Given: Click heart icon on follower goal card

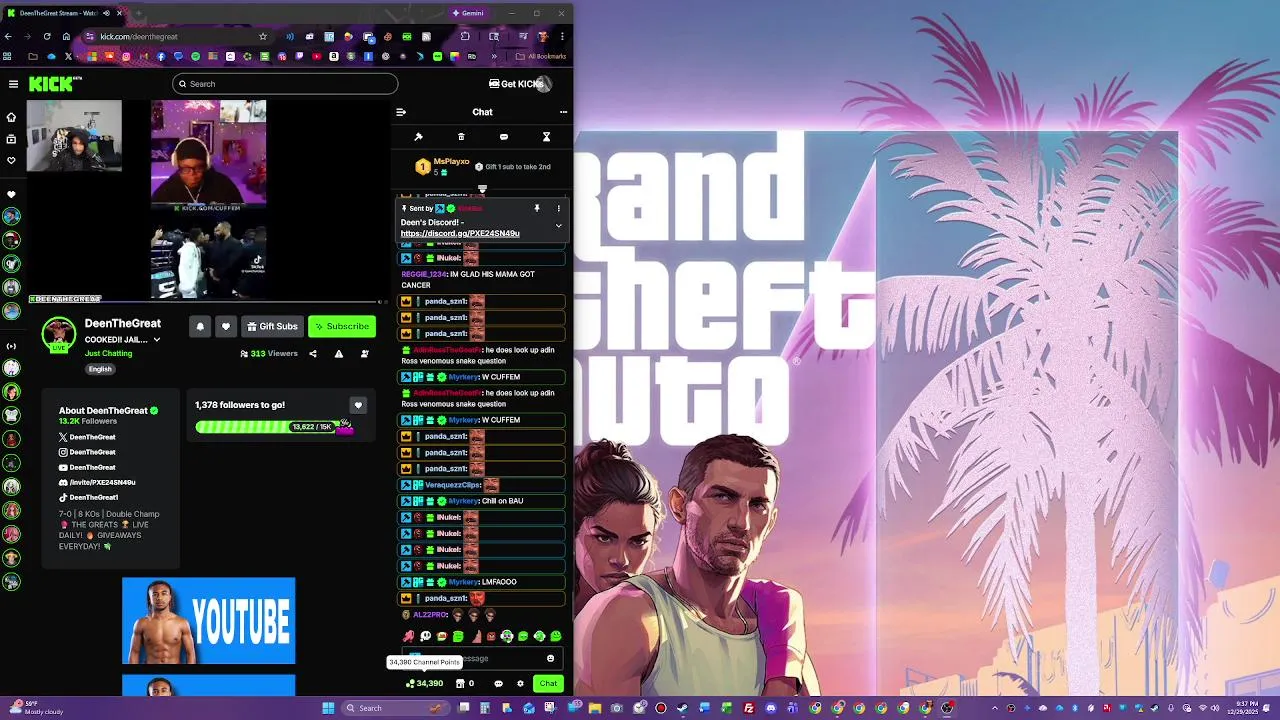Looking at the screenshot, I should tap(358, 405).
